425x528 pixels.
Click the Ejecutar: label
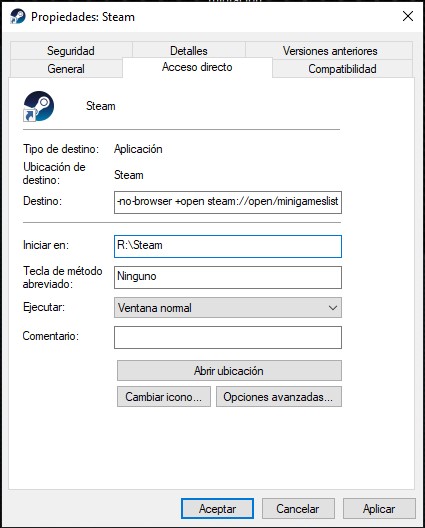point(44,307)
